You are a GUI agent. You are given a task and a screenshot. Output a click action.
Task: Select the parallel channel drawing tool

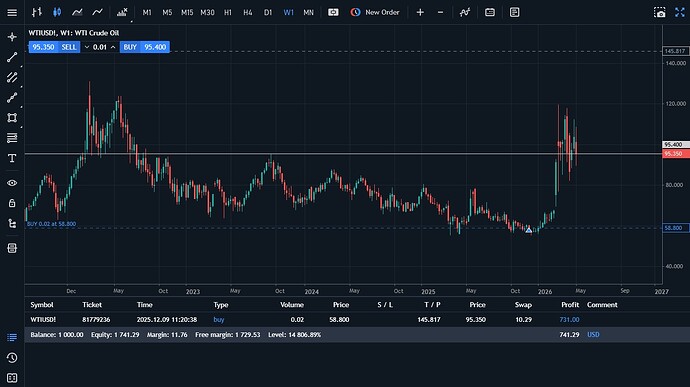(x=12, y=77)
